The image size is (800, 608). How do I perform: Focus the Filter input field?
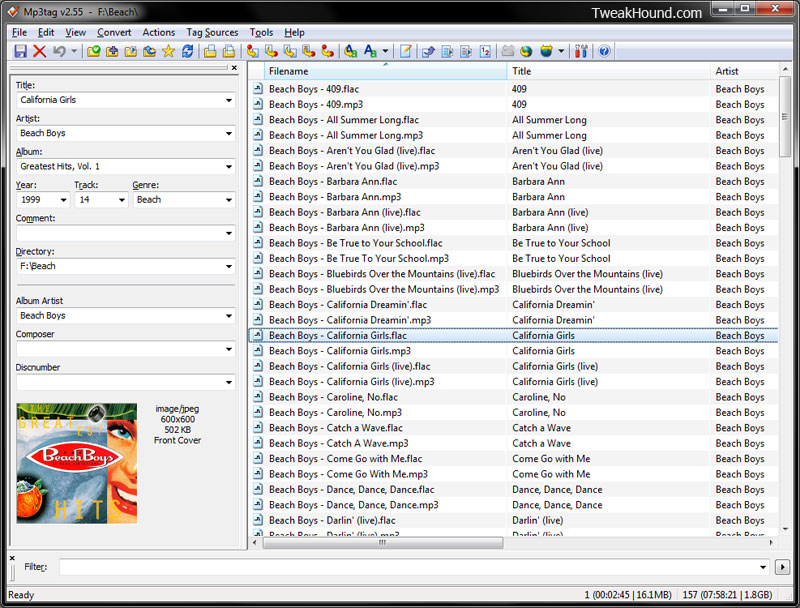coord(408,567)
